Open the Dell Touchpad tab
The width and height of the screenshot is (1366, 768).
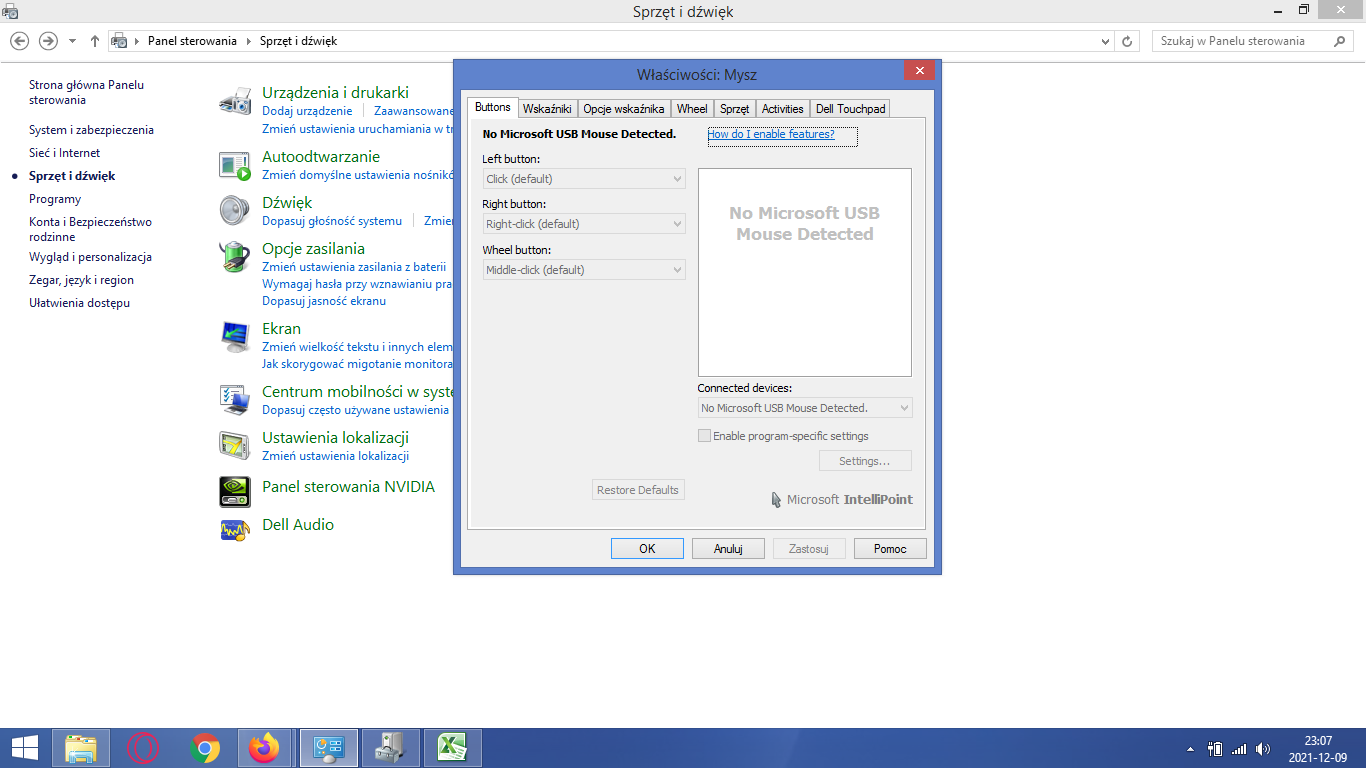coord(850,109)
